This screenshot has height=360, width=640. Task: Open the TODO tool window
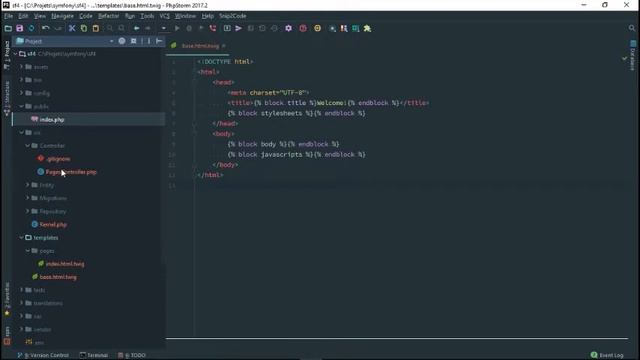(x=132, y=355)
